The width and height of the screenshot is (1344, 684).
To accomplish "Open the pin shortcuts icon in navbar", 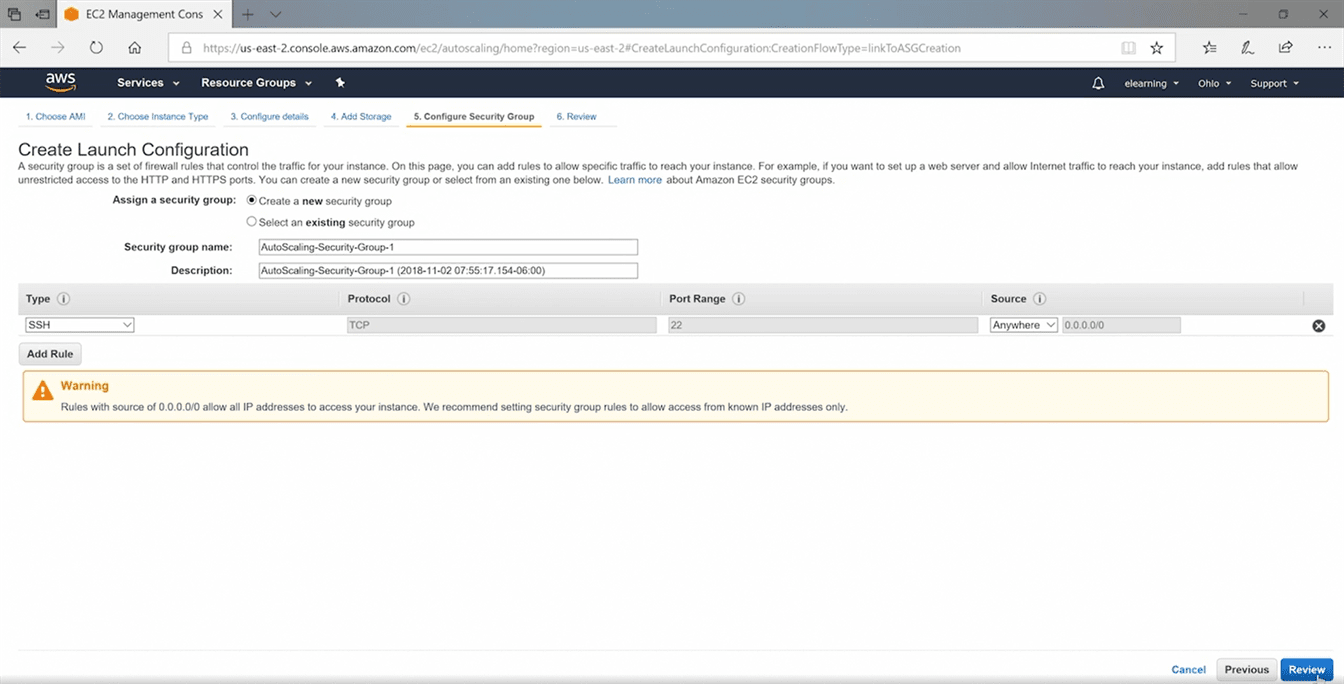I will click(340, 83).
